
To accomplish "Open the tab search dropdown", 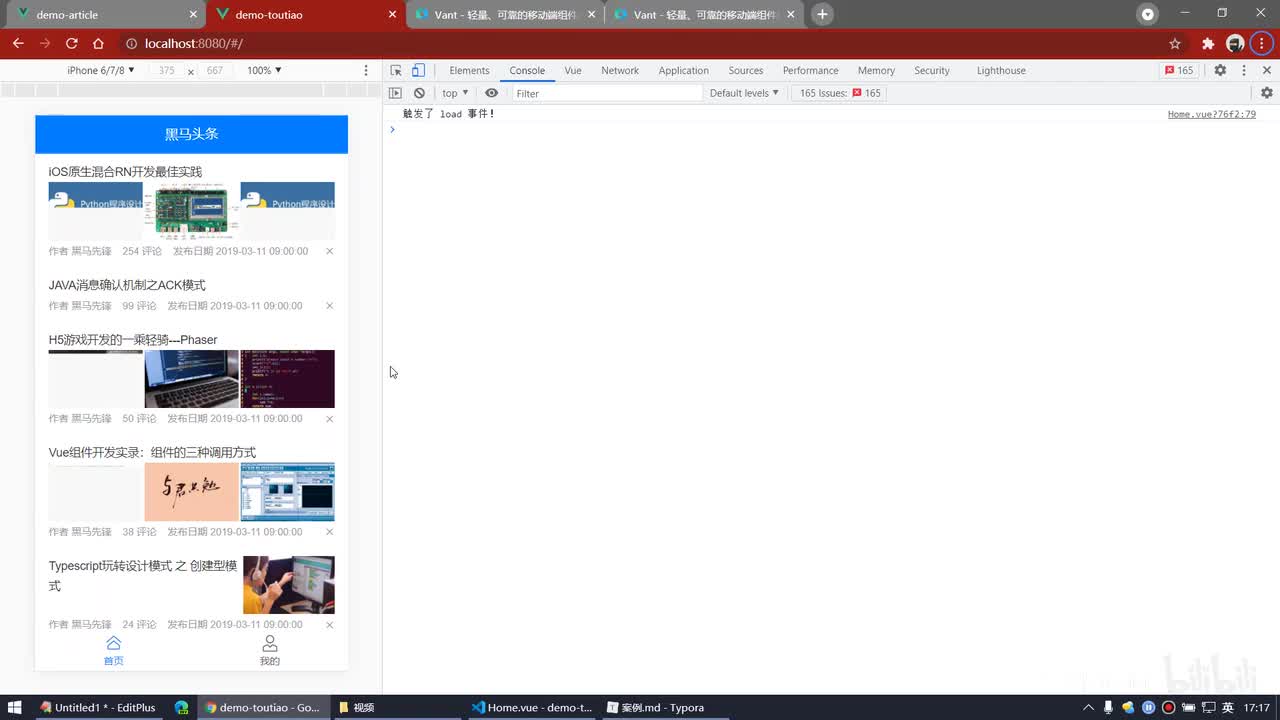I will click(x=1148, y=14).
